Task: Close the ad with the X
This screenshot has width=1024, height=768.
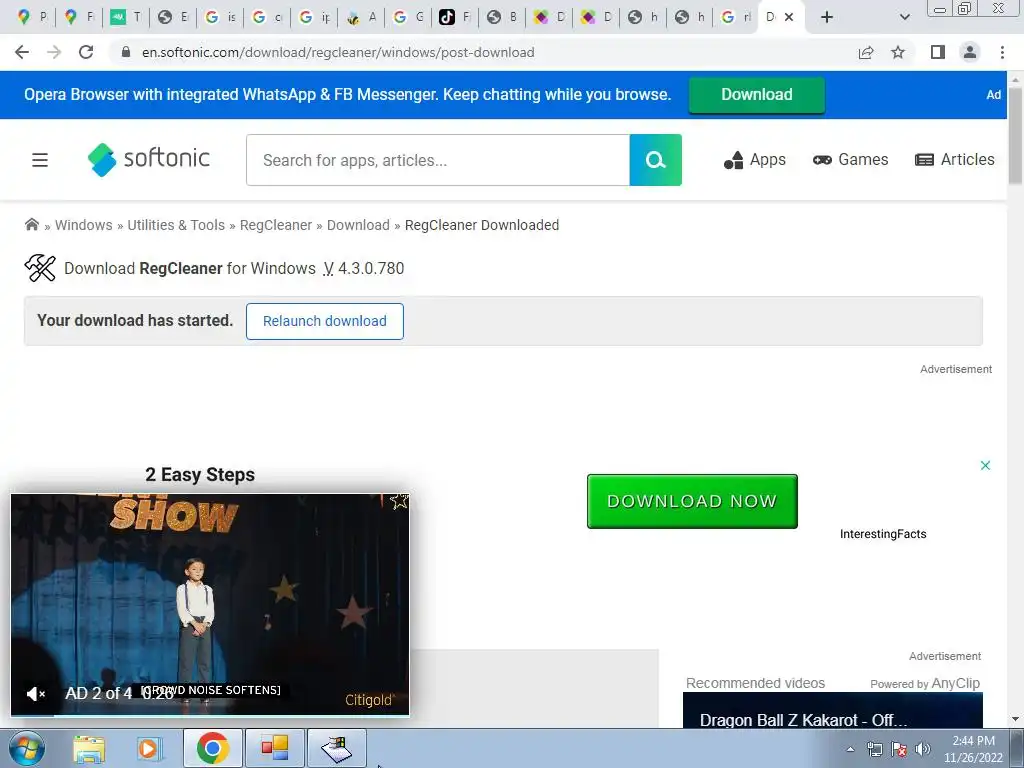Action: (x=985, y=465)
